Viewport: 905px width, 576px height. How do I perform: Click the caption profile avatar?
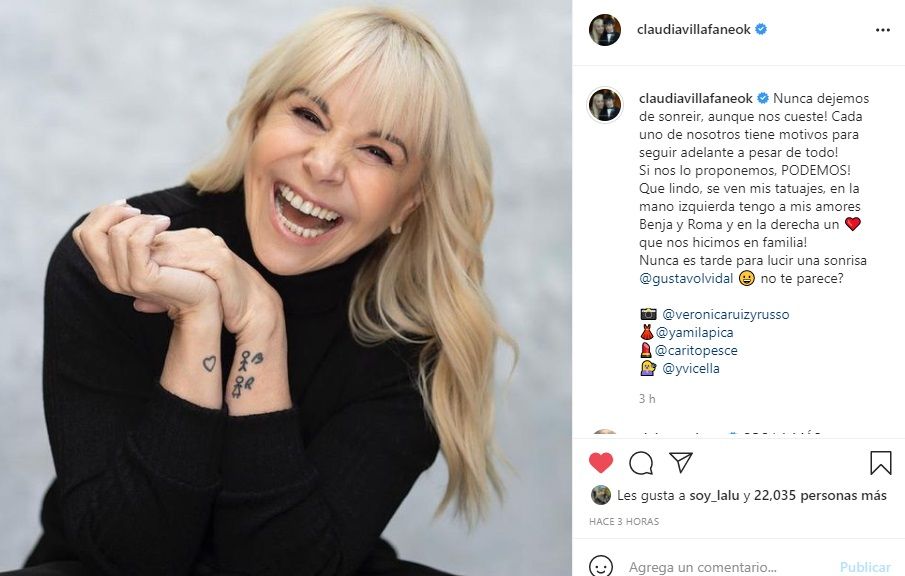pyautogui.click(x=605, y=105)
